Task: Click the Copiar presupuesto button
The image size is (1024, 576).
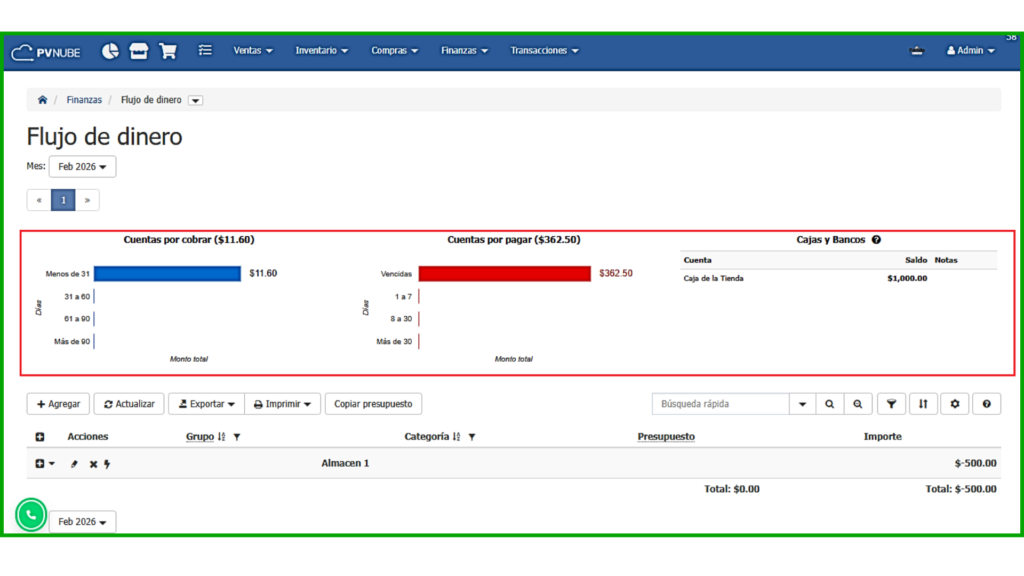Action: click(374, 404)
